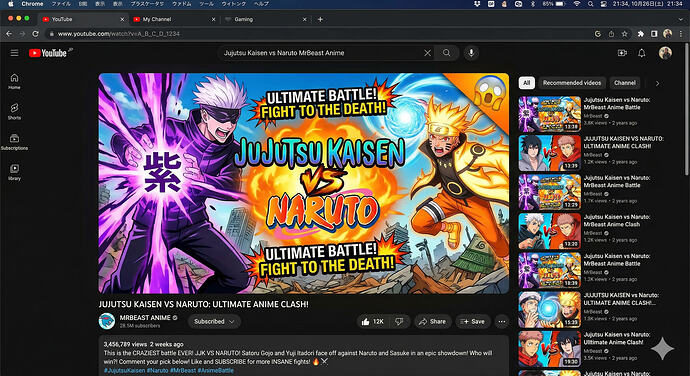Open the Chrome tab search chevron
This screenshot has width=690, height=376.
pos(681,19)
